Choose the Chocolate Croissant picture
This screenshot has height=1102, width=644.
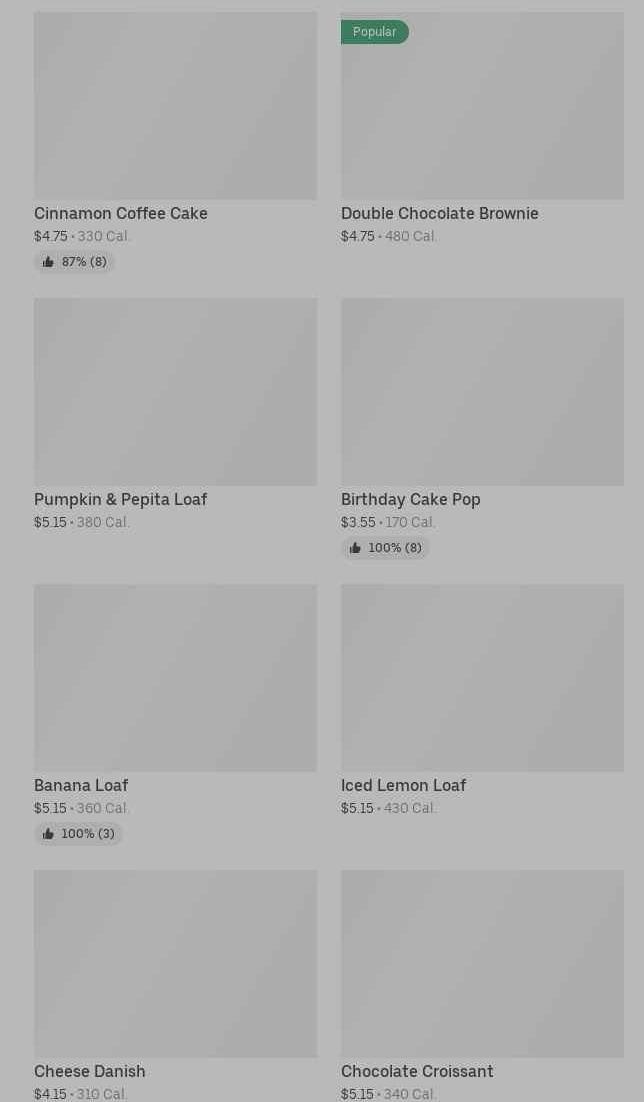(x=482, y=964)
